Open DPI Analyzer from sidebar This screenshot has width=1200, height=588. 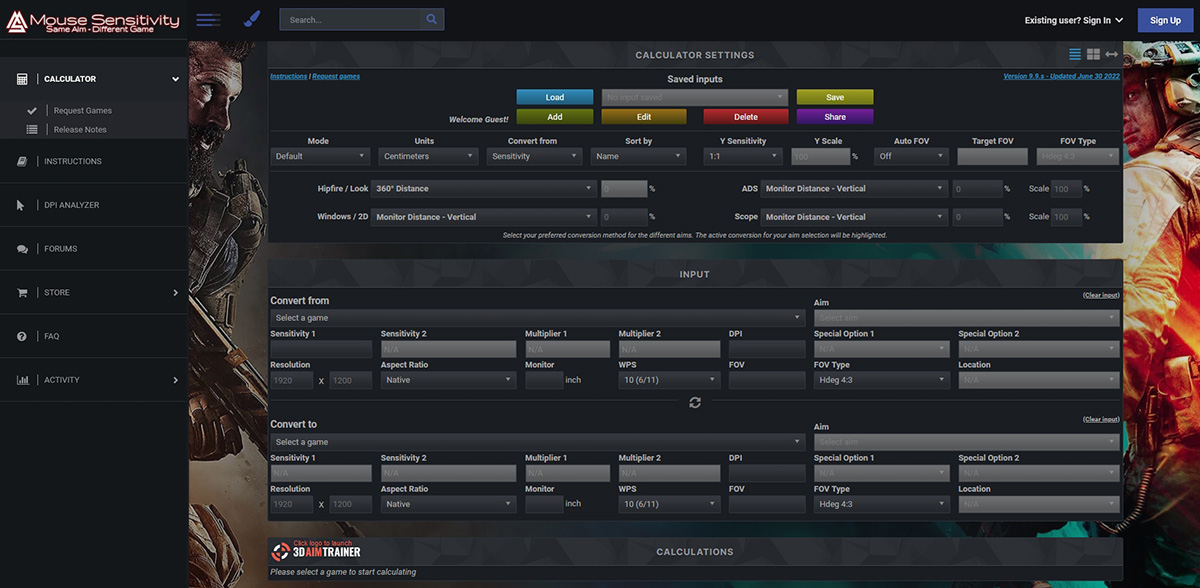coord(71,205)
